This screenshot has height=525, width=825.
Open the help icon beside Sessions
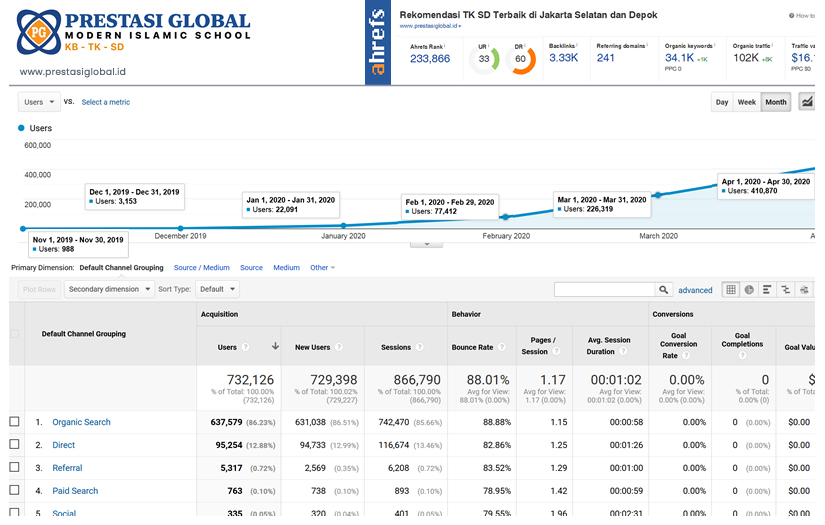point(419,347)
